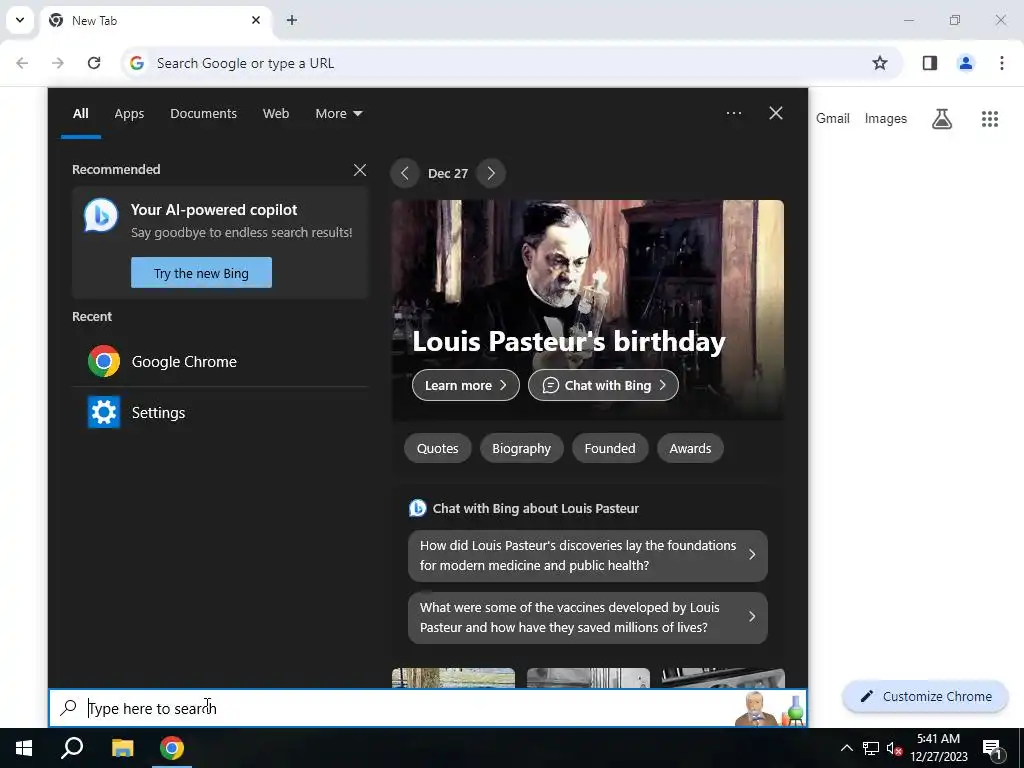This screenshot has width=1024, height=768.
Task: Open the Gmail link
Action: point(833,118)
